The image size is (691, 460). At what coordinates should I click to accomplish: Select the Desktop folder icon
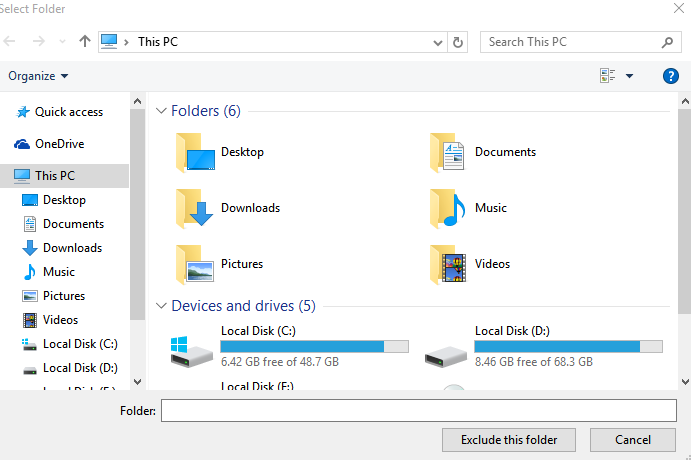tap(195, 152)
